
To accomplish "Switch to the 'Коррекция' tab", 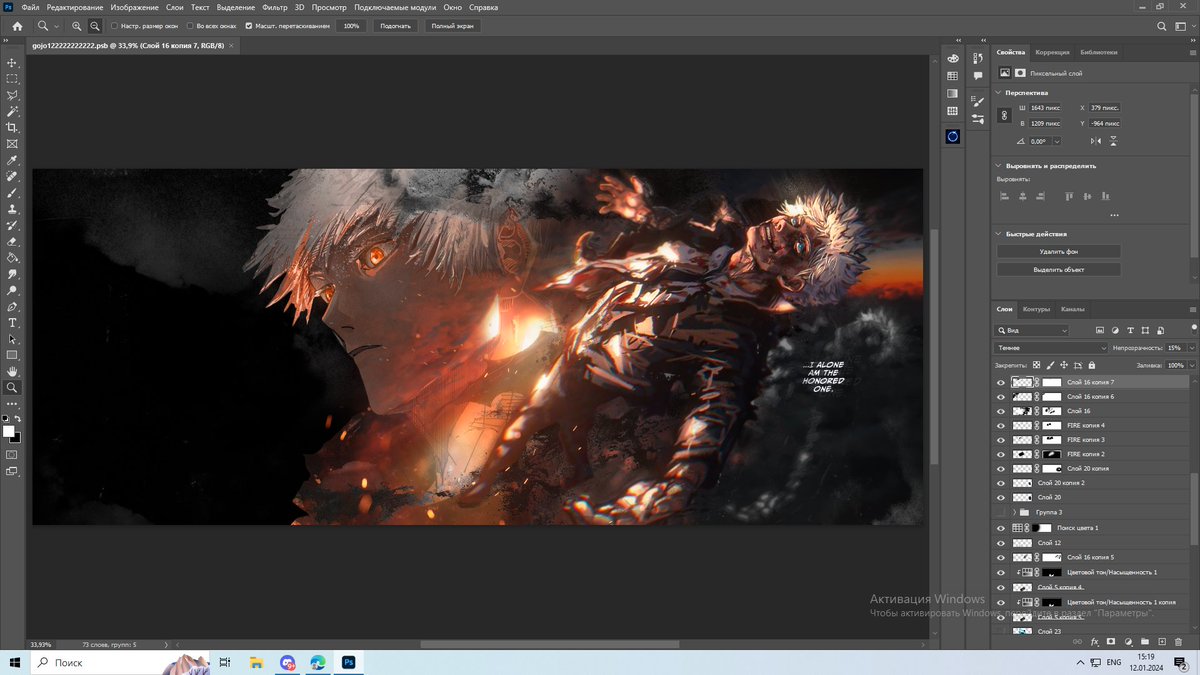I will pos(1052,52).
